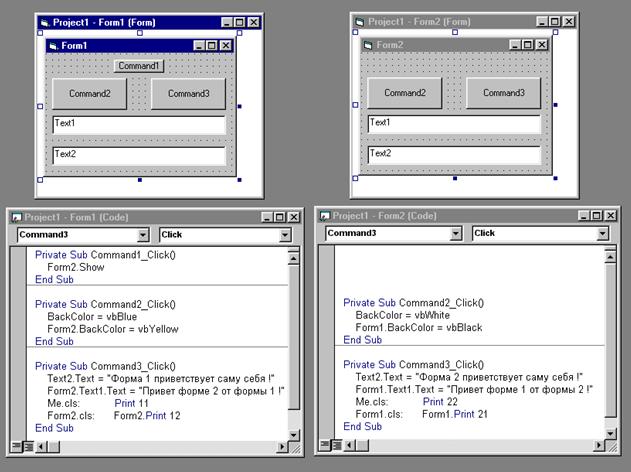Screen dimensions: 631x472
Task: Click the Form2 code procedure combo box text
Action: pyautogui.click(x=485, y=233)
